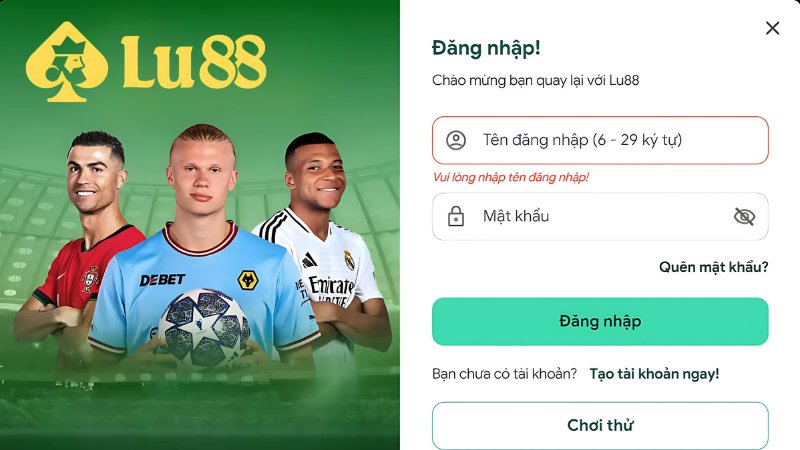Focus the Tên đăng nhập input field

pyautogui.click(x=600, y=140)
